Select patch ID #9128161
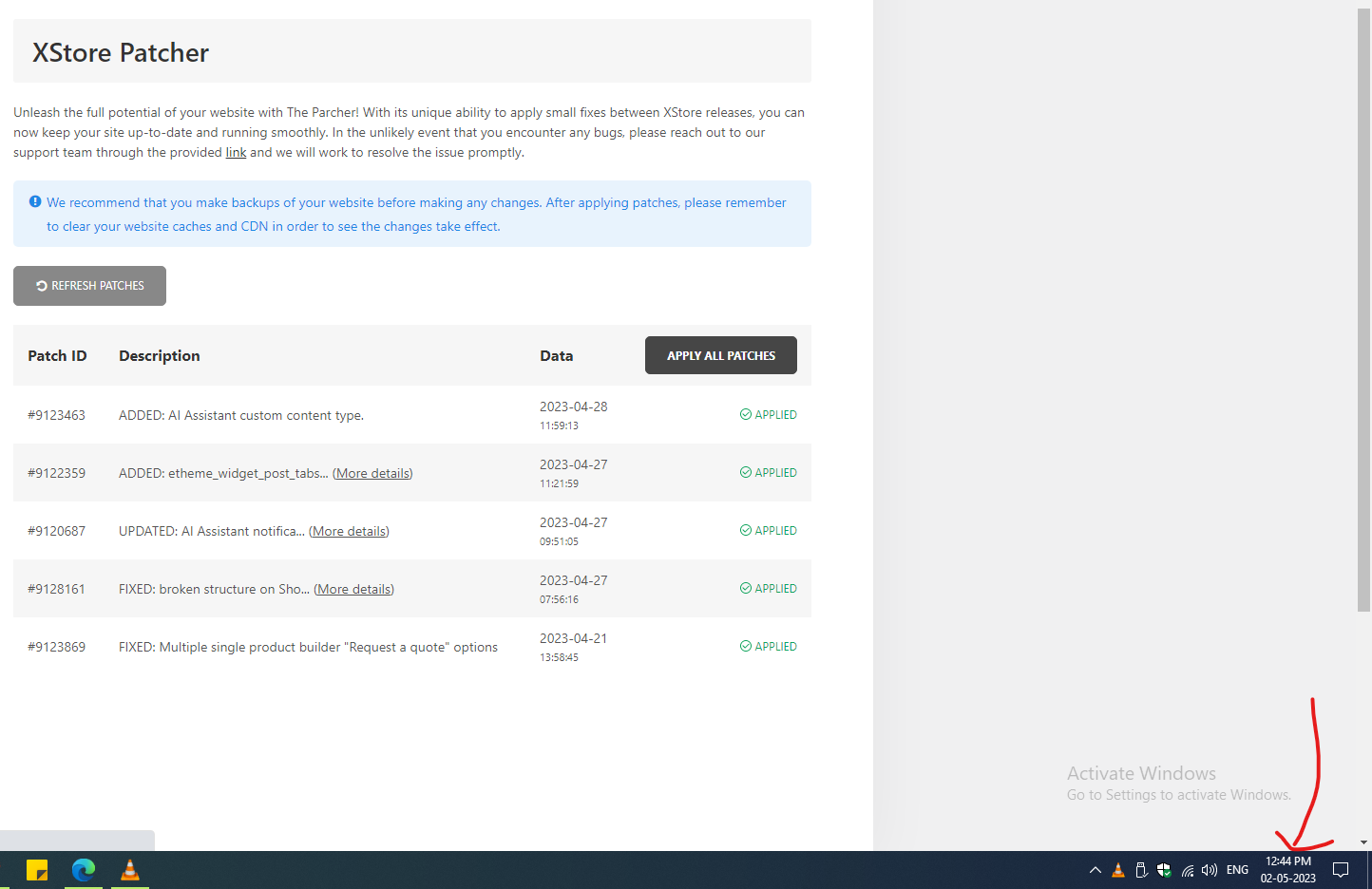 point(56,589)
